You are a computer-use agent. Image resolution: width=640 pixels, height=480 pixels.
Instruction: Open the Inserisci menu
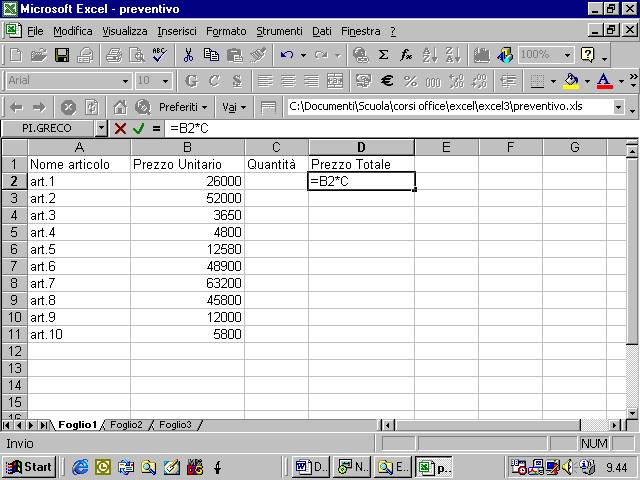[177, 31]
